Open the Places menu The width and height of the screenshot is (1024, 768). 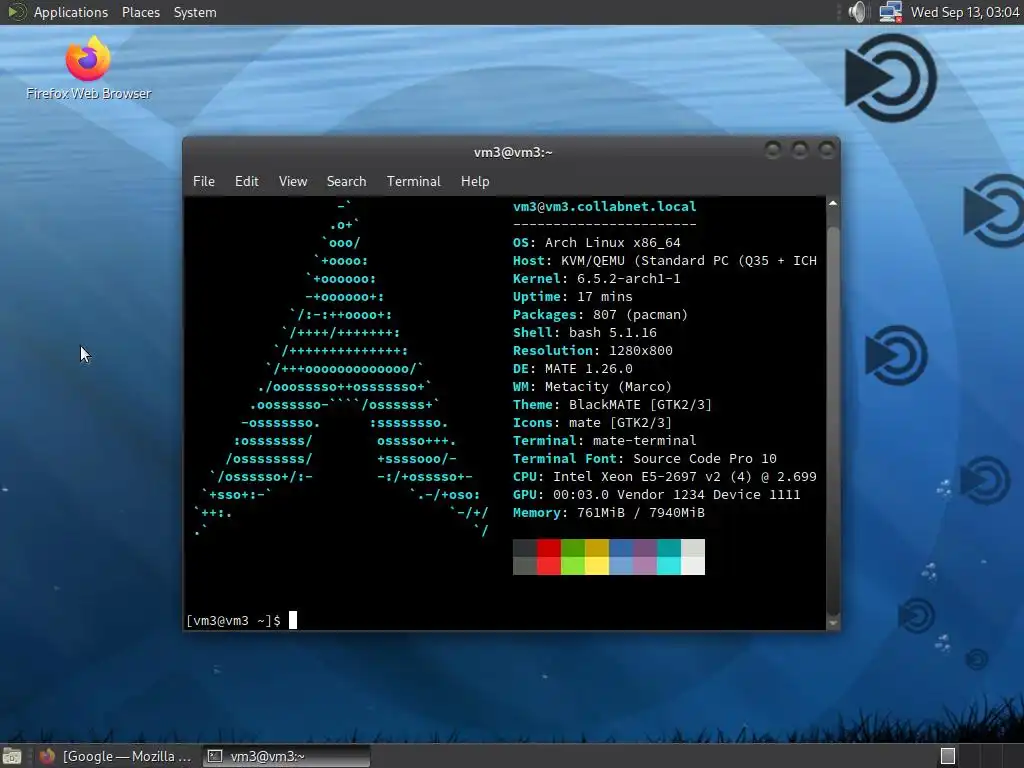141,12
